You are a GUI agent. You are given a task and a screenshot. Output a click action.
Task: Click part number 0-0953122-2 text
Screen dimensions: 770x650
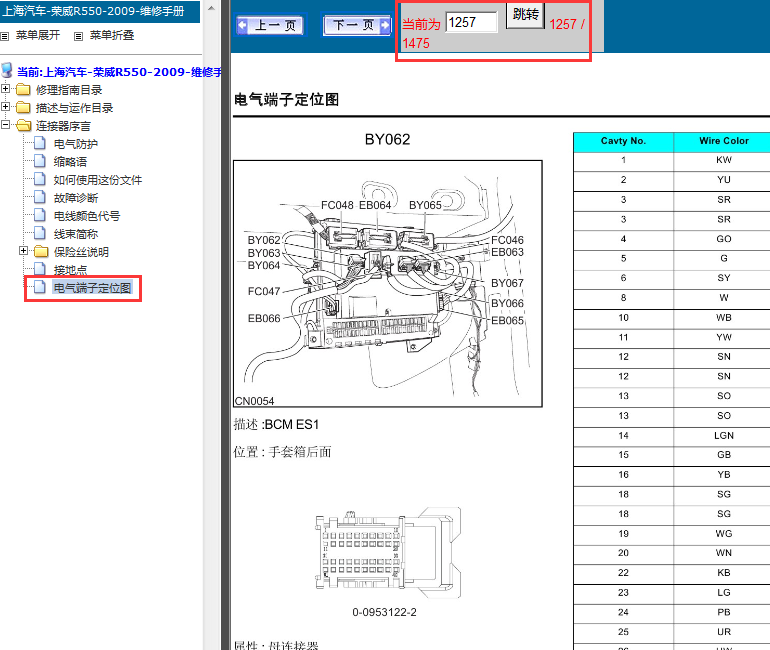(385, 612)
